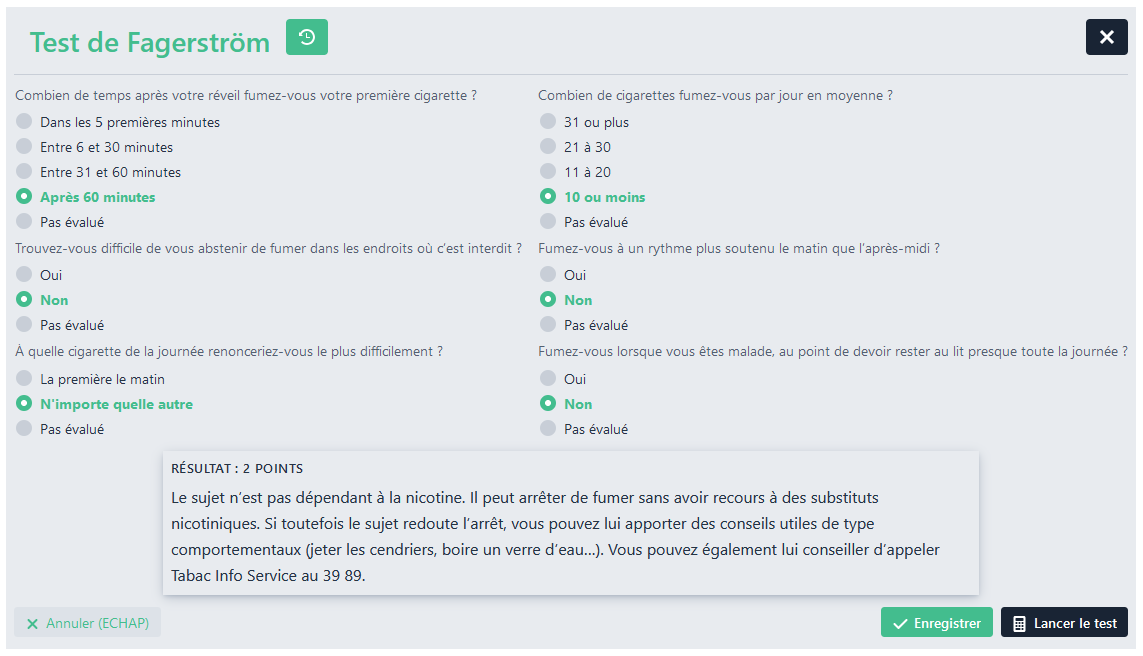Choose 'Entre 6 et 30 minutes' radio
Screen dimensions: 1143x656
coord(25,147)
